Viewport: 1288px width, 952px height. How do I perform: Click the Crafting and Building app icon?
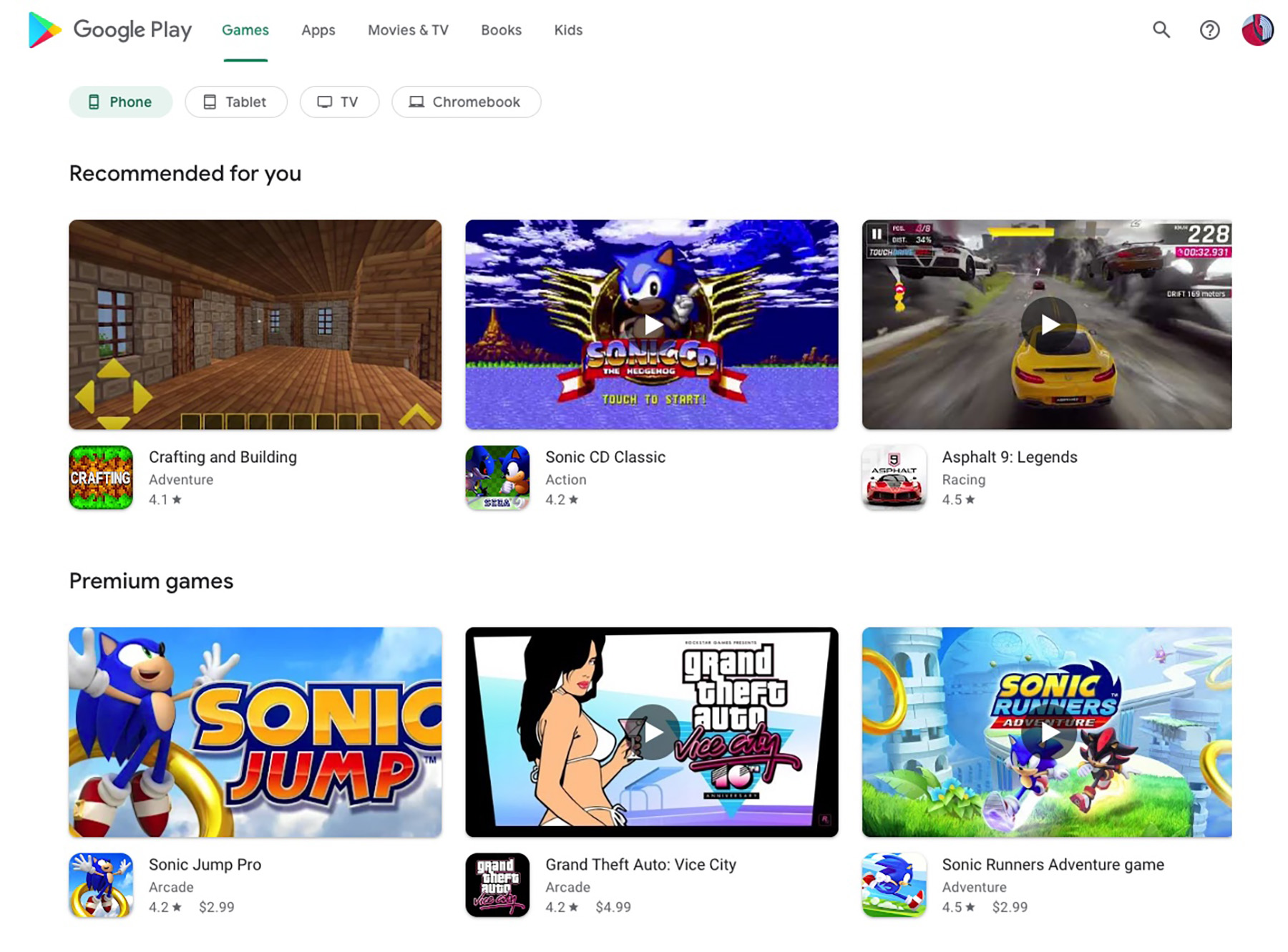pos(101,477)
